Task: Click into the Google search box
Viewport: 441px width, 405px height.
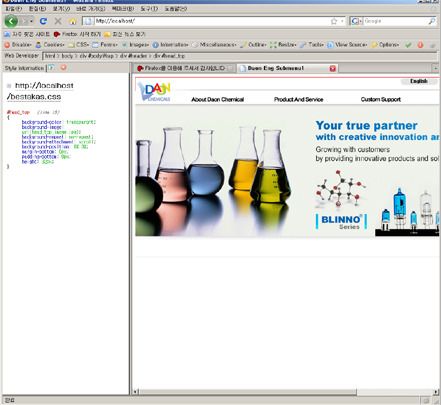Action: pyautogui.click(x=395, y=21)
